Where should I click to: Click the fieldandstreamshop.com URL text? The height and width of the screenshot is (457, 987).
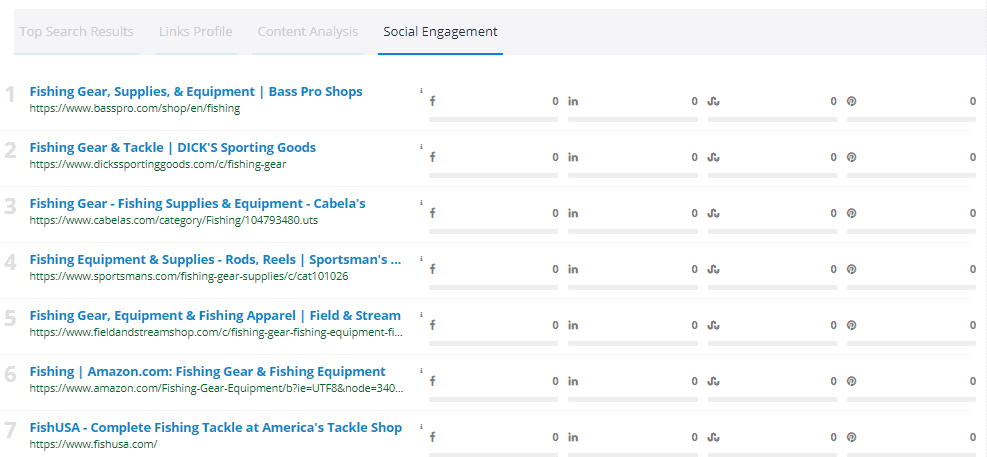tap(216, 332)
